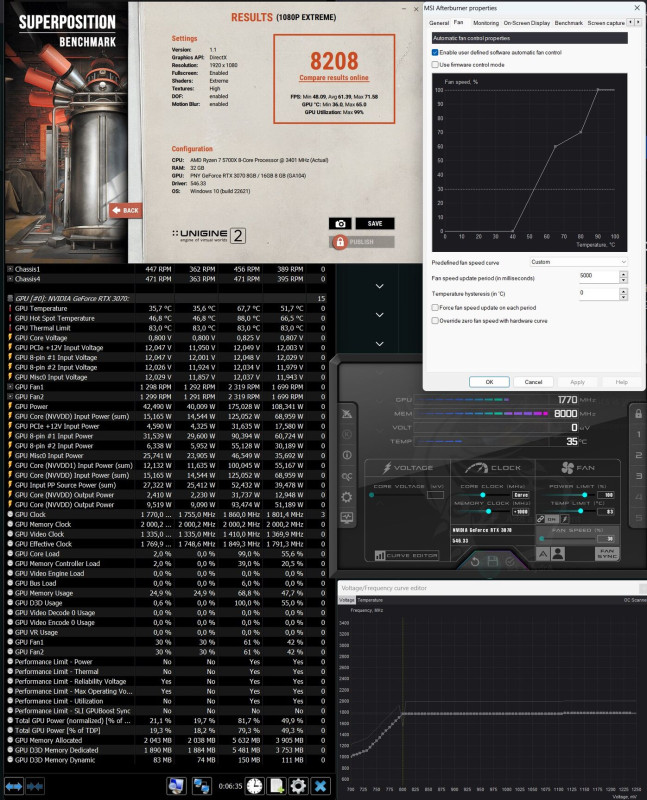Increase fan speed update period spinner
Viewport: 647px width, 800px height.
[x=623, y=274]
